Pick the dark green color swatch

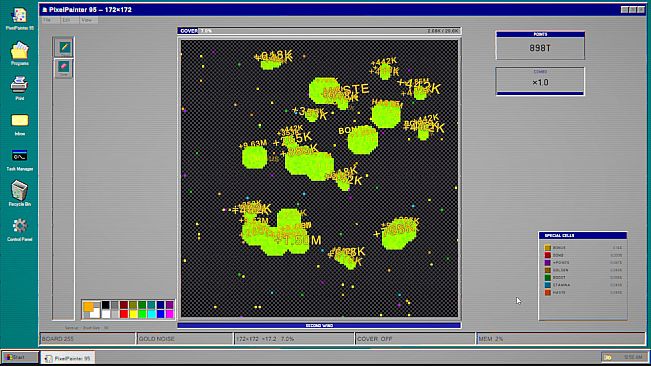coord(142,305)
